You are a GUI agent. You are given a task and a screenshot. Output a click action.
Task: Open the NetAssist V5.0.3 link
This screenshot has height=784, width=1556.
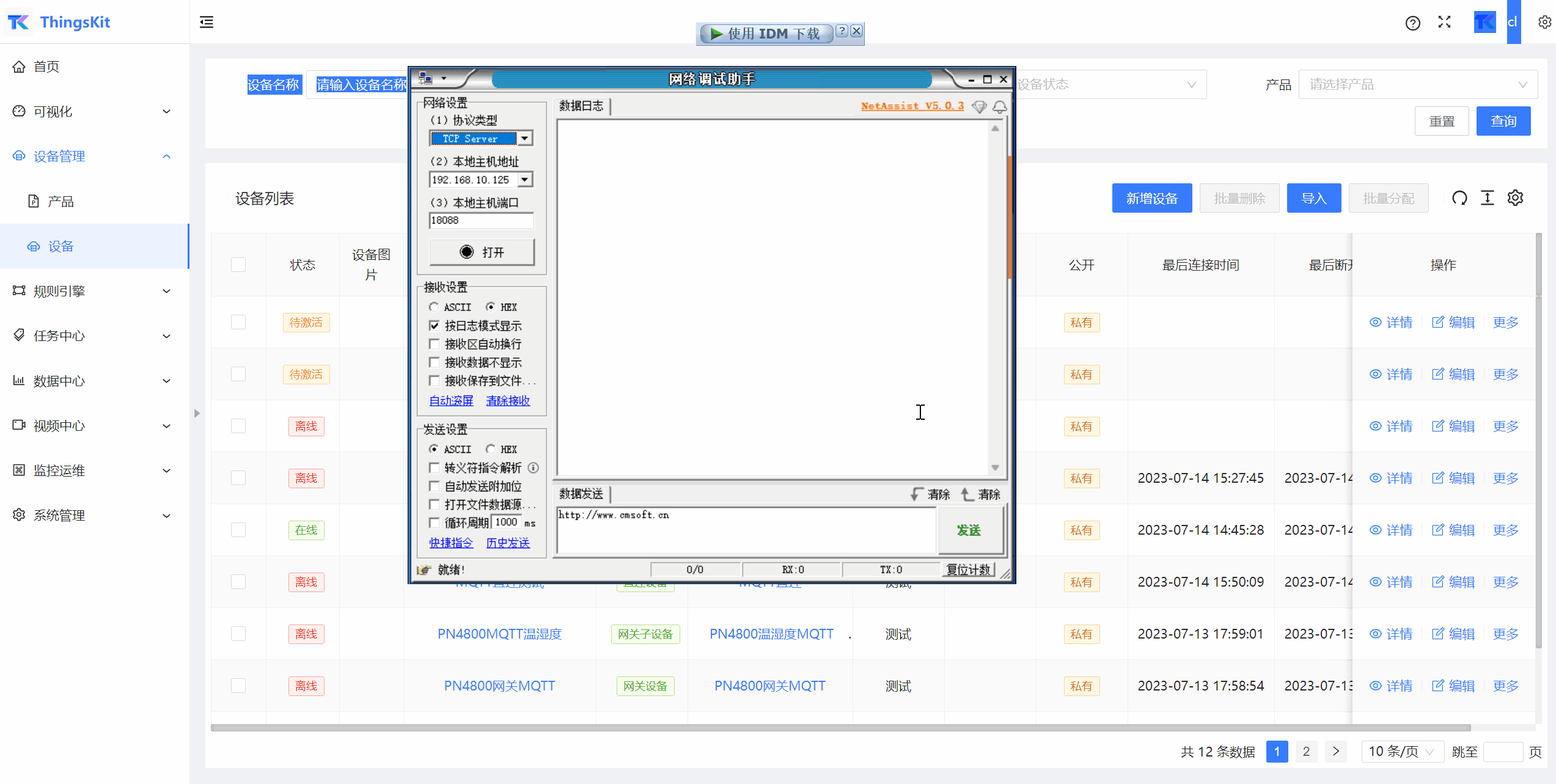(x=912, y=106)
